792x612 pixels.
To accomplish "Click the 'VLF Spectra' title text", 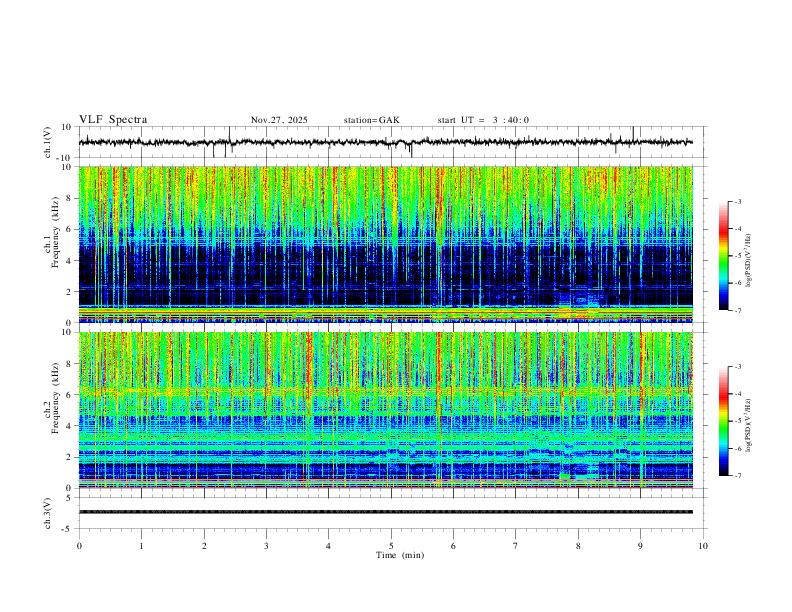I will (113, 120).
